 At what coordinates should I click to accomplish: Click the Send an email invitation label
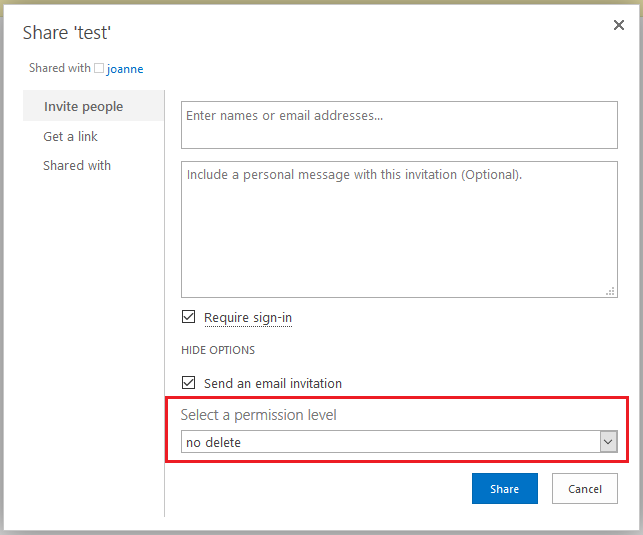click(x=273, y=383)
